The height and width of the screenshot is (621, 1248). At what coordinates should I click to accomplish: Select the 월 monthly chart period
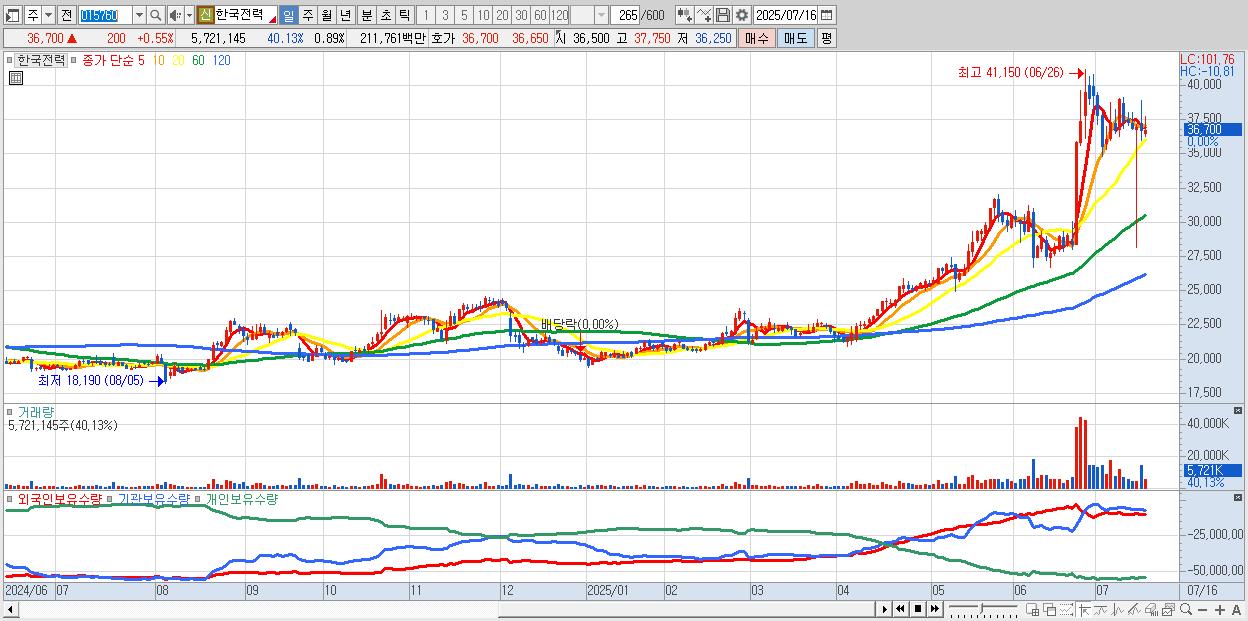[x=326, y=15]
